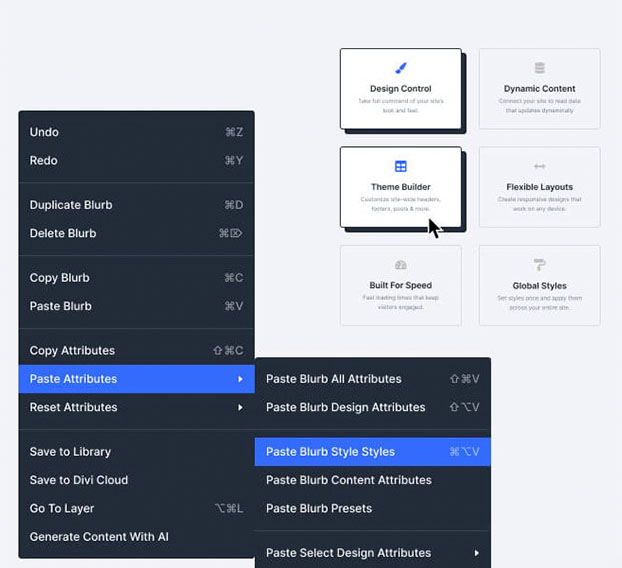Click Copy Attributes menu option
Viewport: 622px width, 568px height.
[x=72, y=351]
